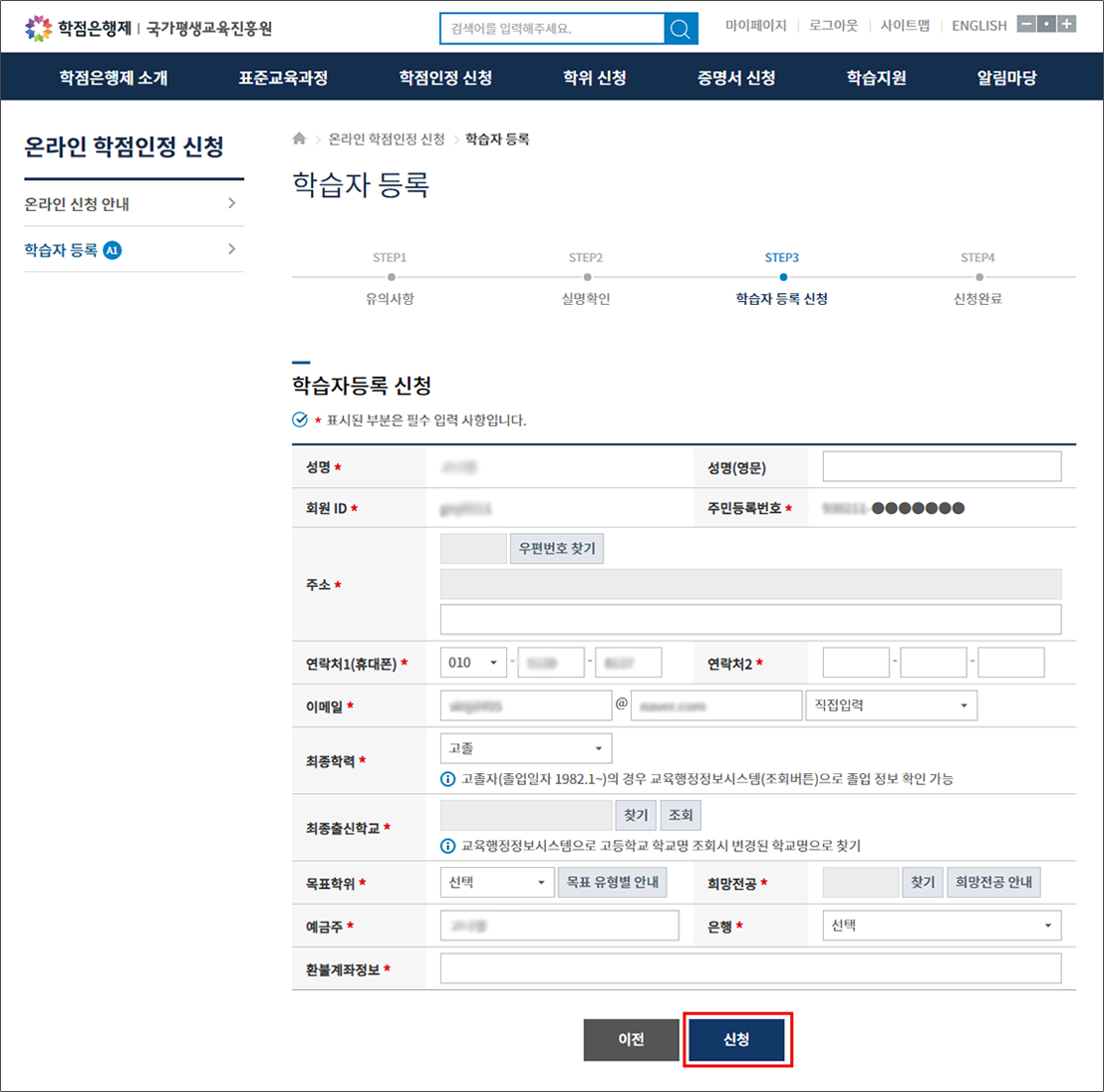Open the 은행 selection dropdown

[941, 926]
